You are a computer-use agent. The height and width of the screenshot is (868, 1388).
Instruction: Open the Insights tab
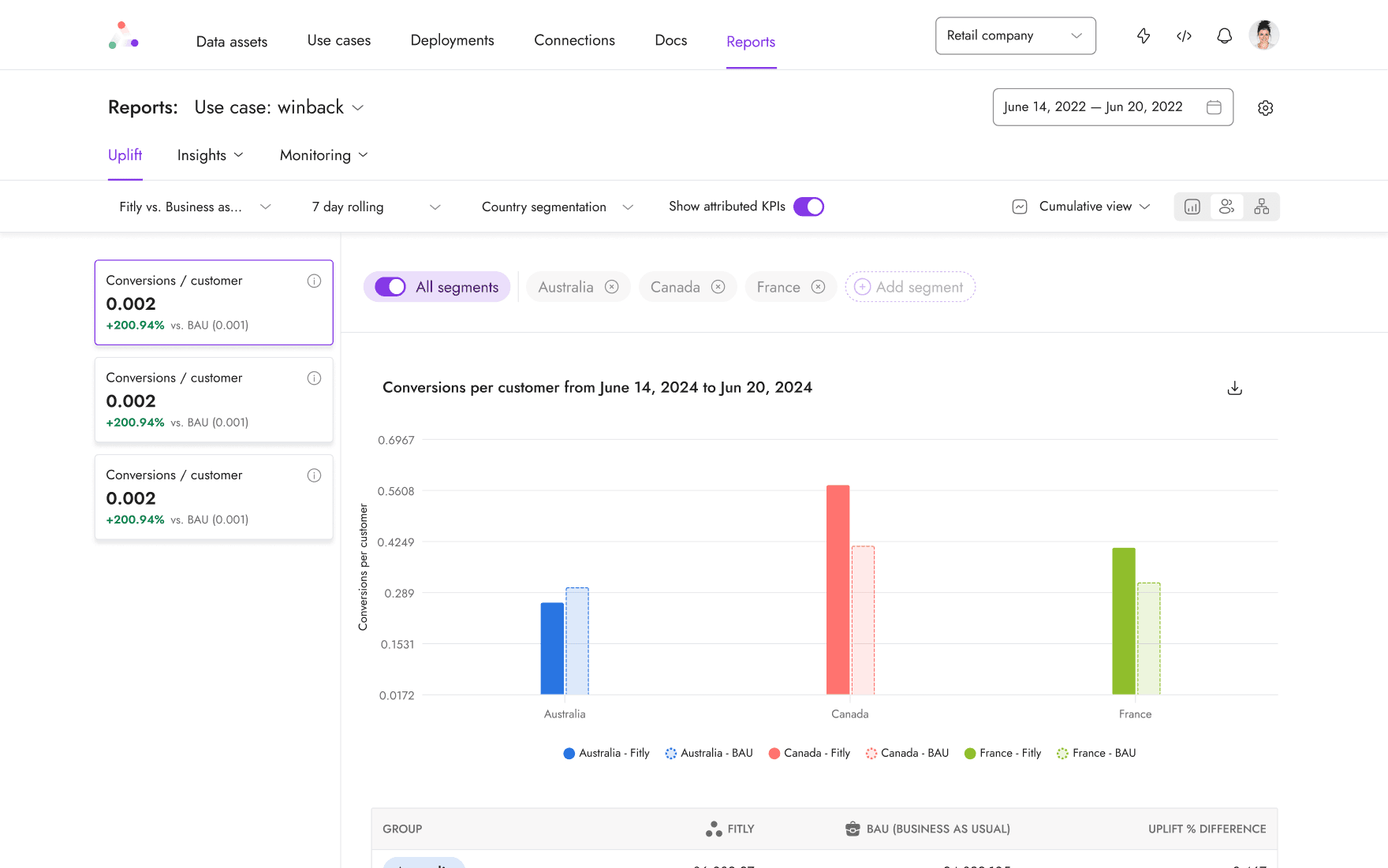click(210, 155)
